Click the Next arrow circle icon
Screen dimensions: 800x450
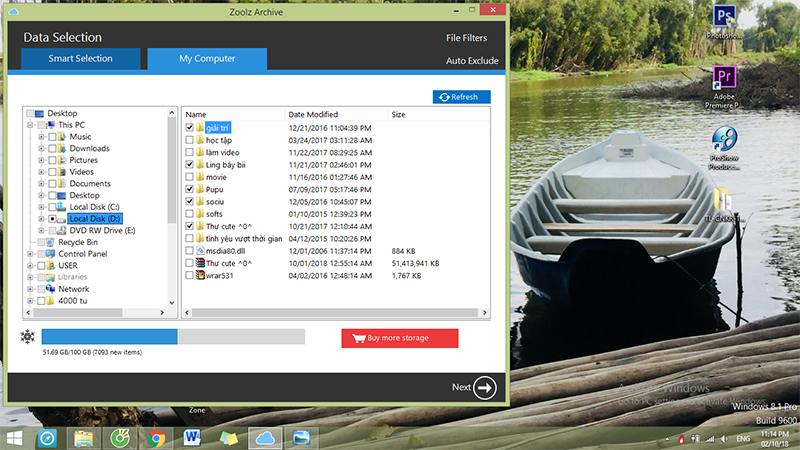coord(486,388)
